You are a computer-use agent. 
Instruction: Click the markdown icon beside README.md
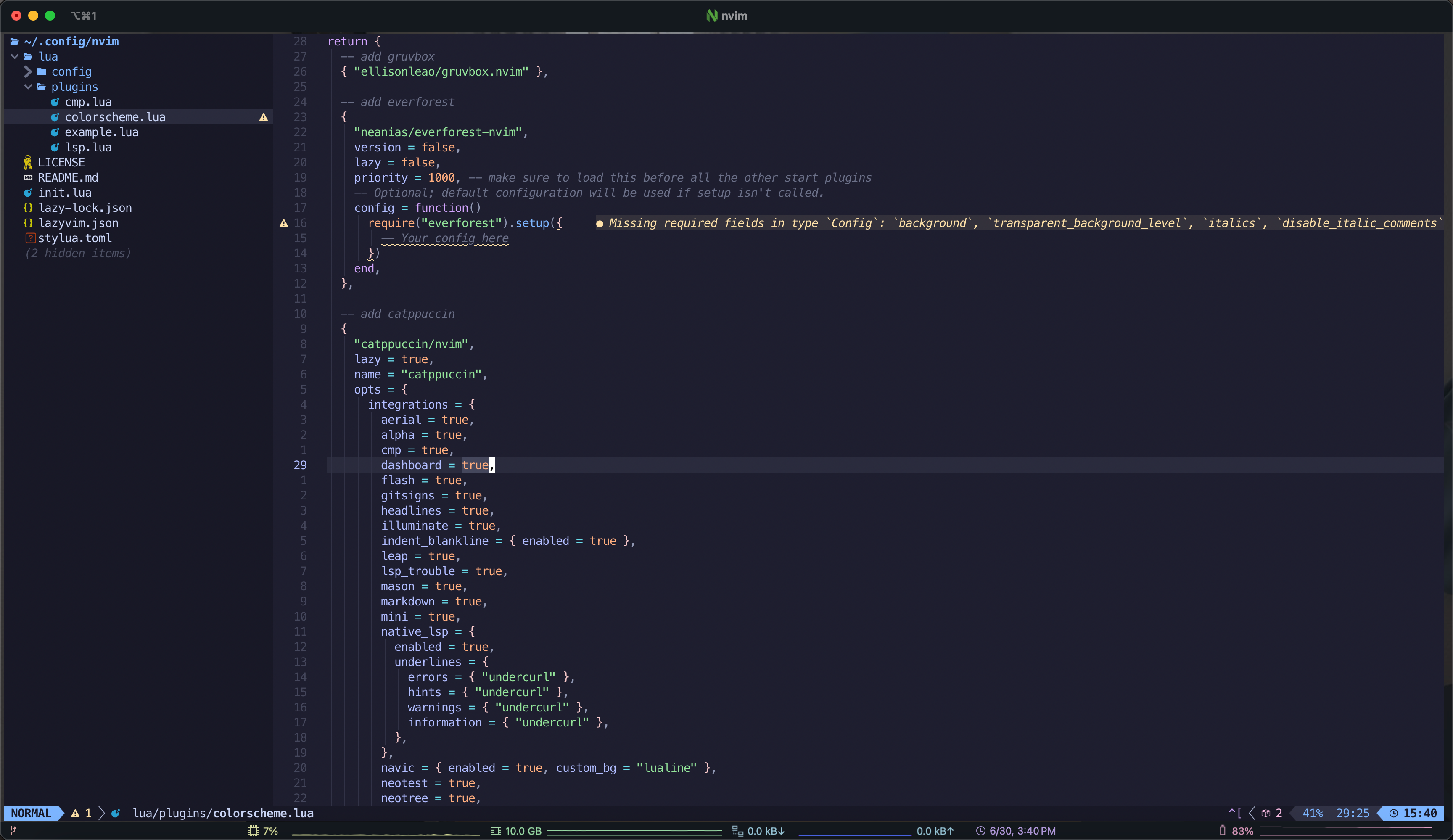(x=28, y=177)
